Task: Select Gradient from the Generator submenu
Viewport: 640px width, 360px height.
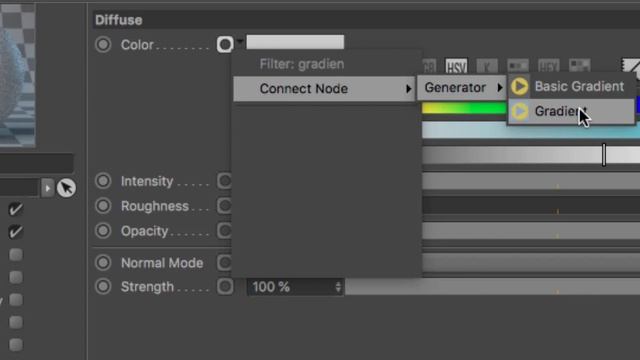Action: tap(571, 111)
